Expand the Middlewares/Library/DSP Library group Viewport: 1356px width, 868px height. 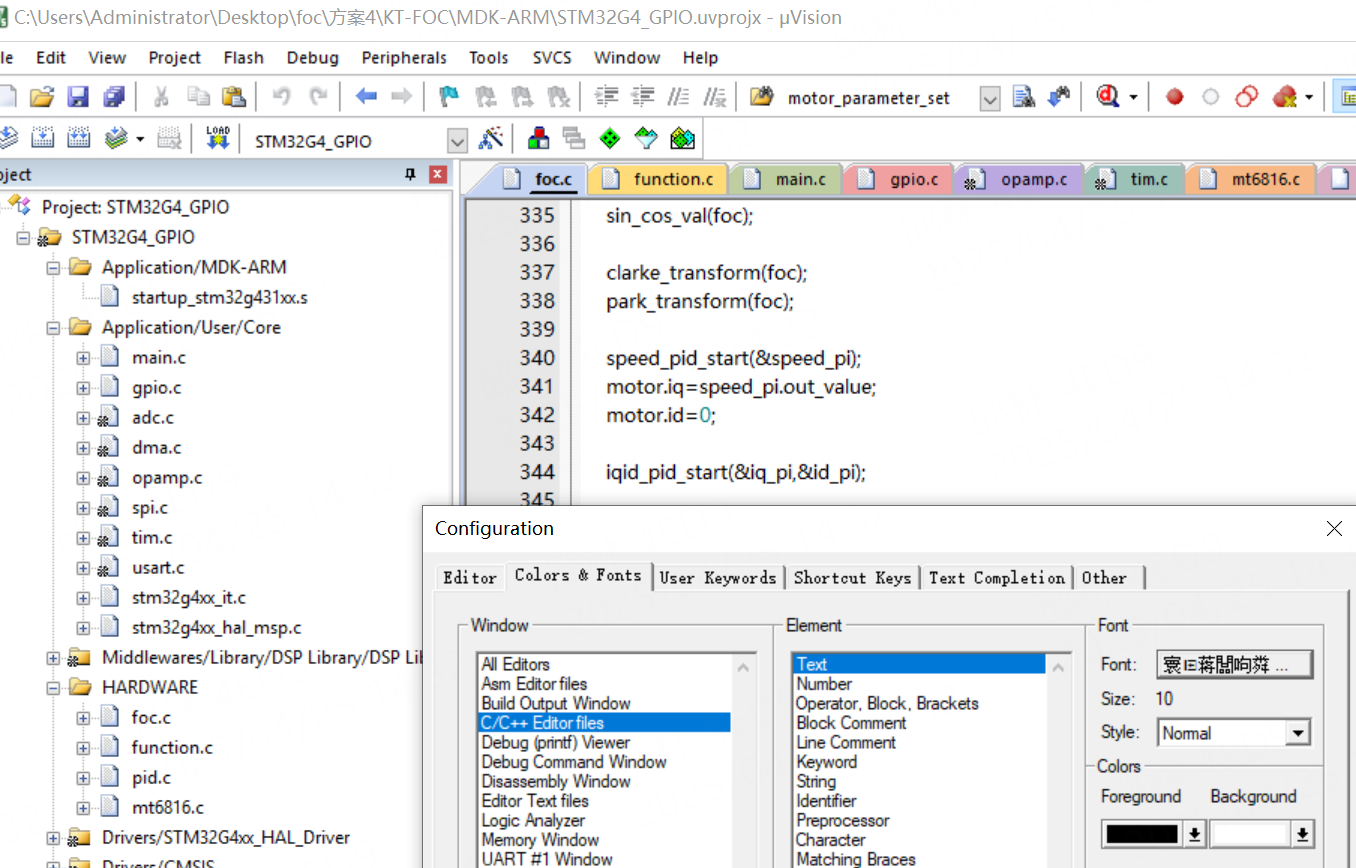coord(52,657)
